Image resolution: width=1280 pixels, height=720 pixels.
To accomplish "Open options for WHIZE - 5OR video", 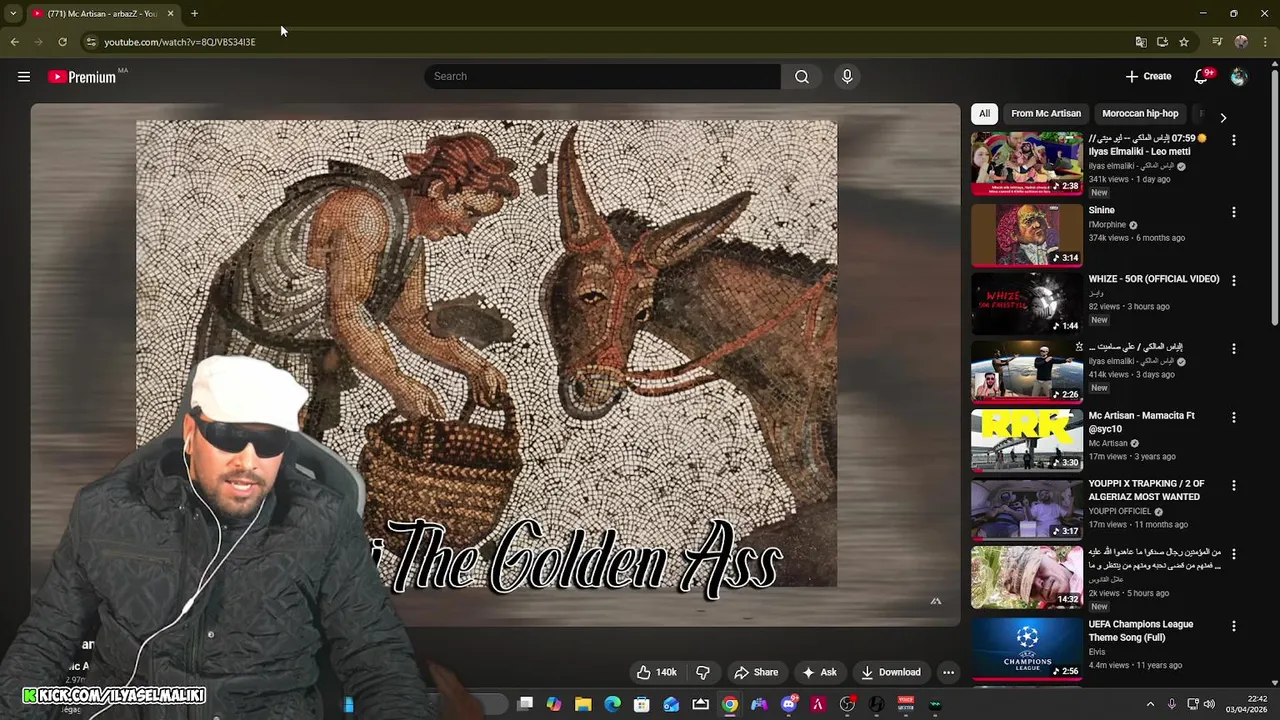I will pos(1233,281).
